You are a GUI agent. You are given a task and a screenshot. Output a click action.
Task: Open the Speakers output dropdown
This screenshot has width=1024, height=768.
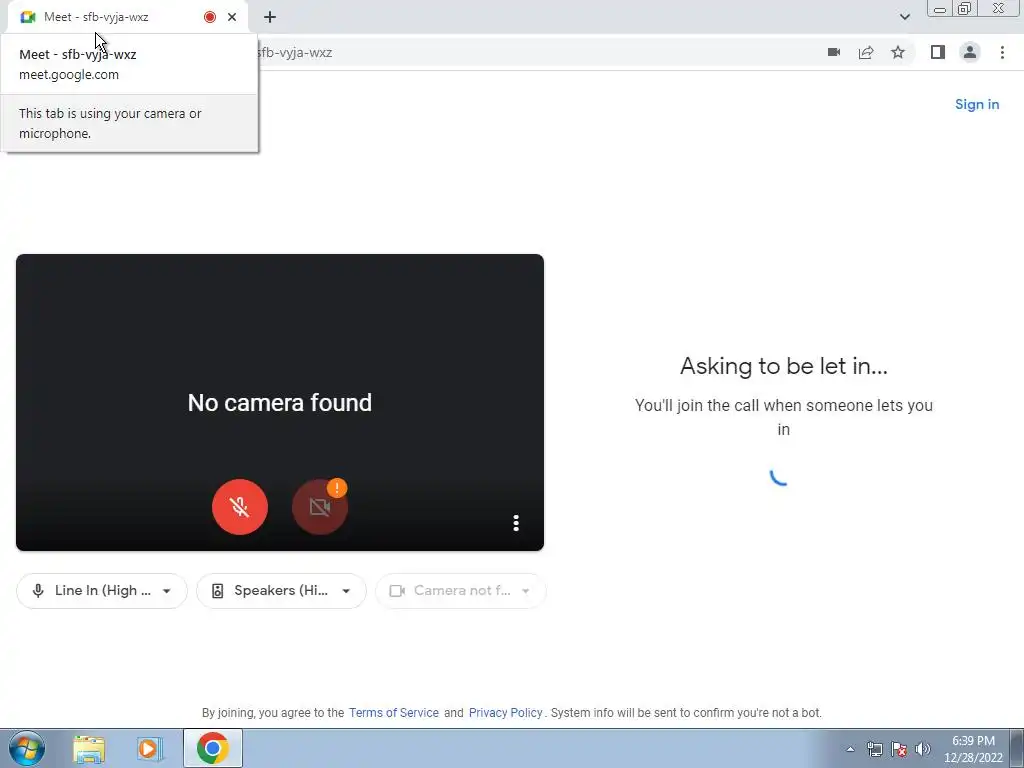click(x=281, y=591)
